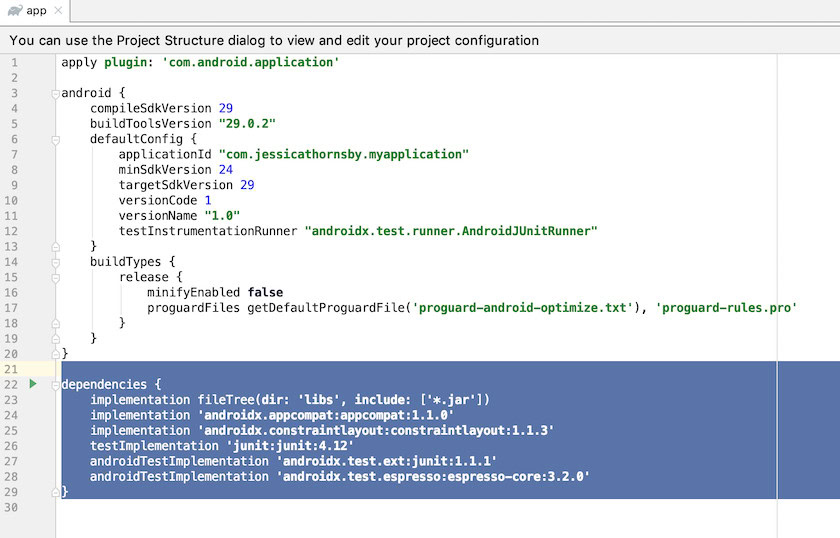
Task: Click the fold end marker on line 29
Action: pyautogui.click(x=56, y=492)
